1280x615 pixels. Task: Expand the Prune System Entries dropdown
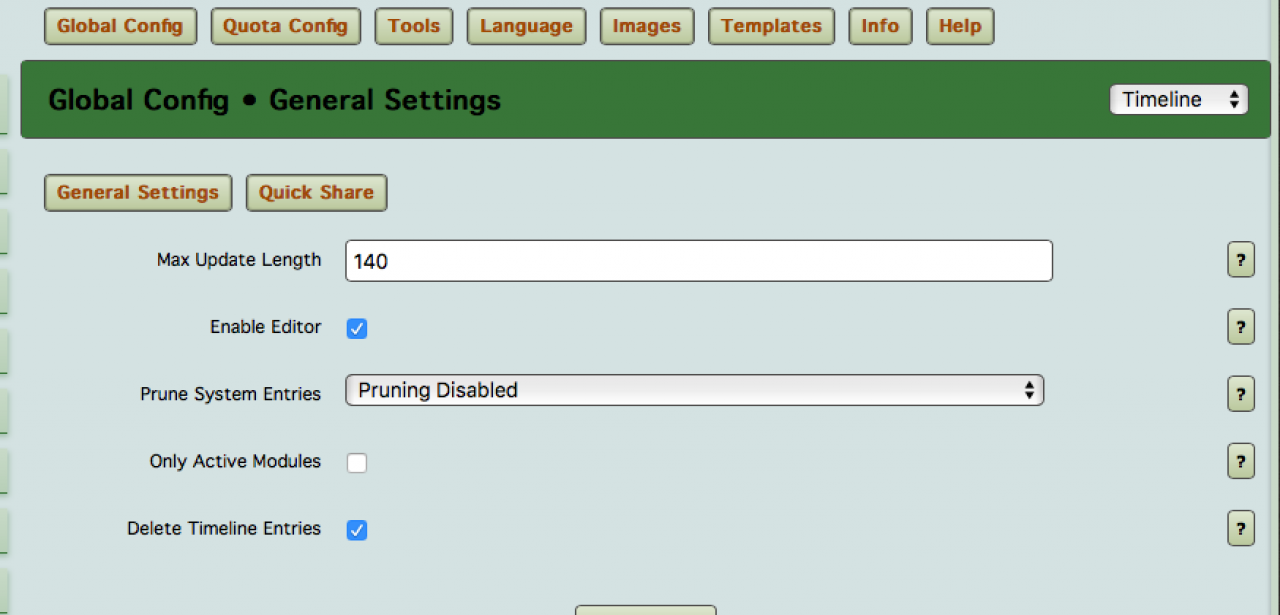pos(694,390)
